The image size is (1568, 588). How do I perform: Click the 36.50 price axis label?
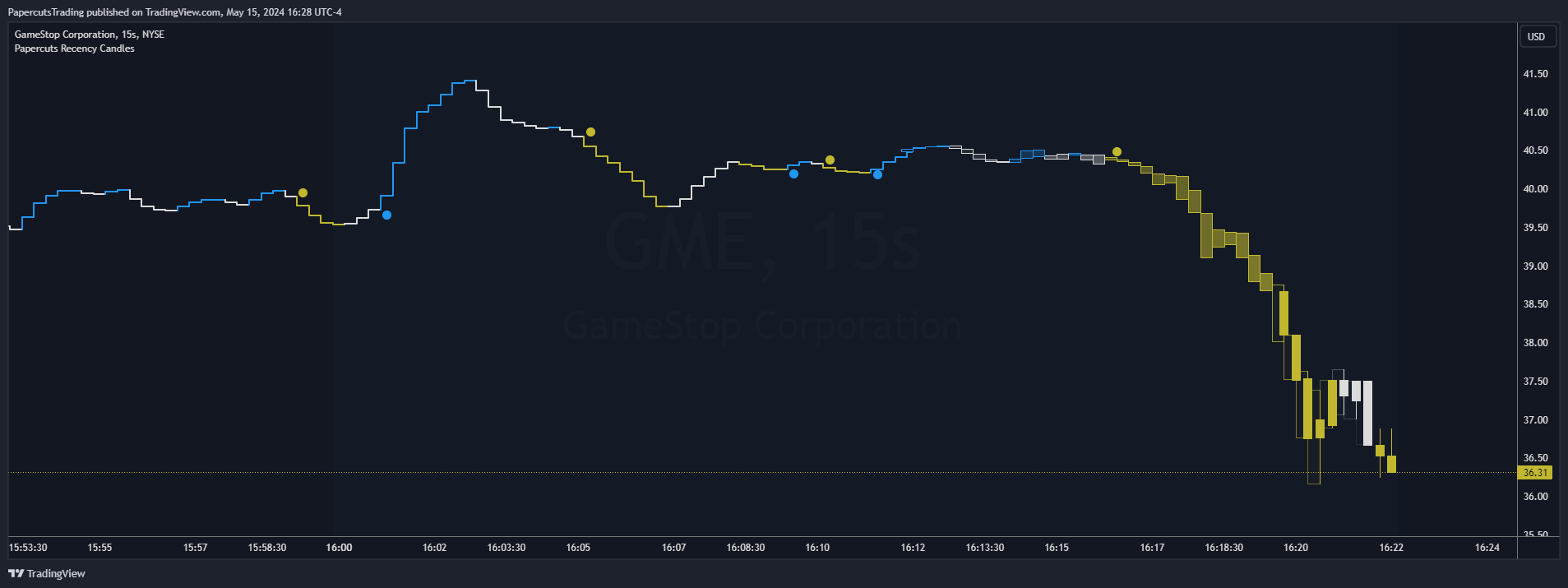(x=1535, y=458)
